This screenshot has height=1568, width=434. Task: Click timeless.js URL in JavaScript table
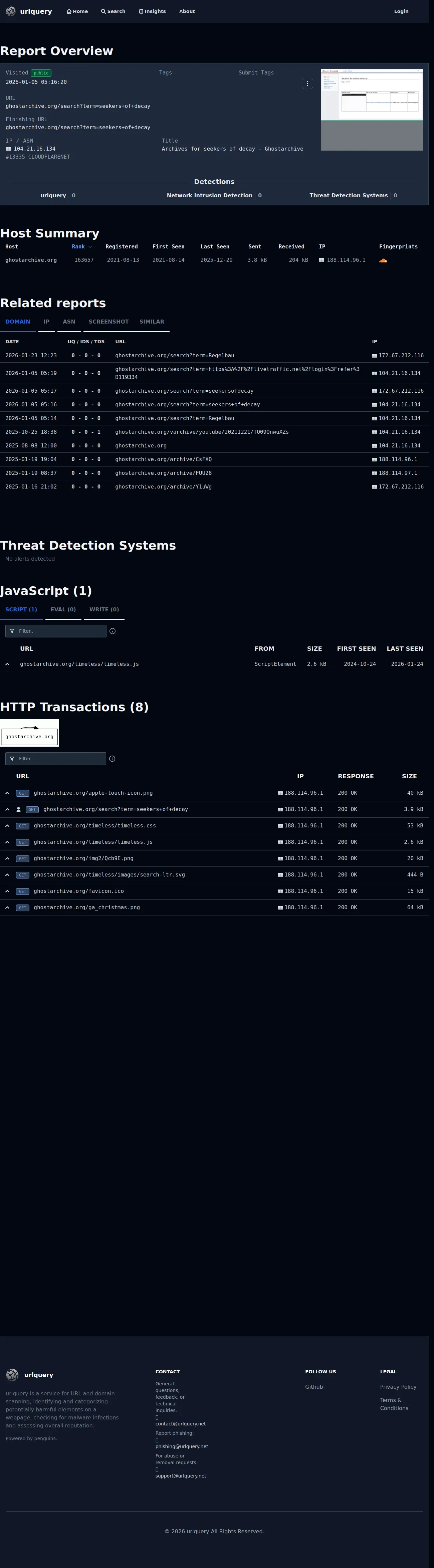click(79, 664)
